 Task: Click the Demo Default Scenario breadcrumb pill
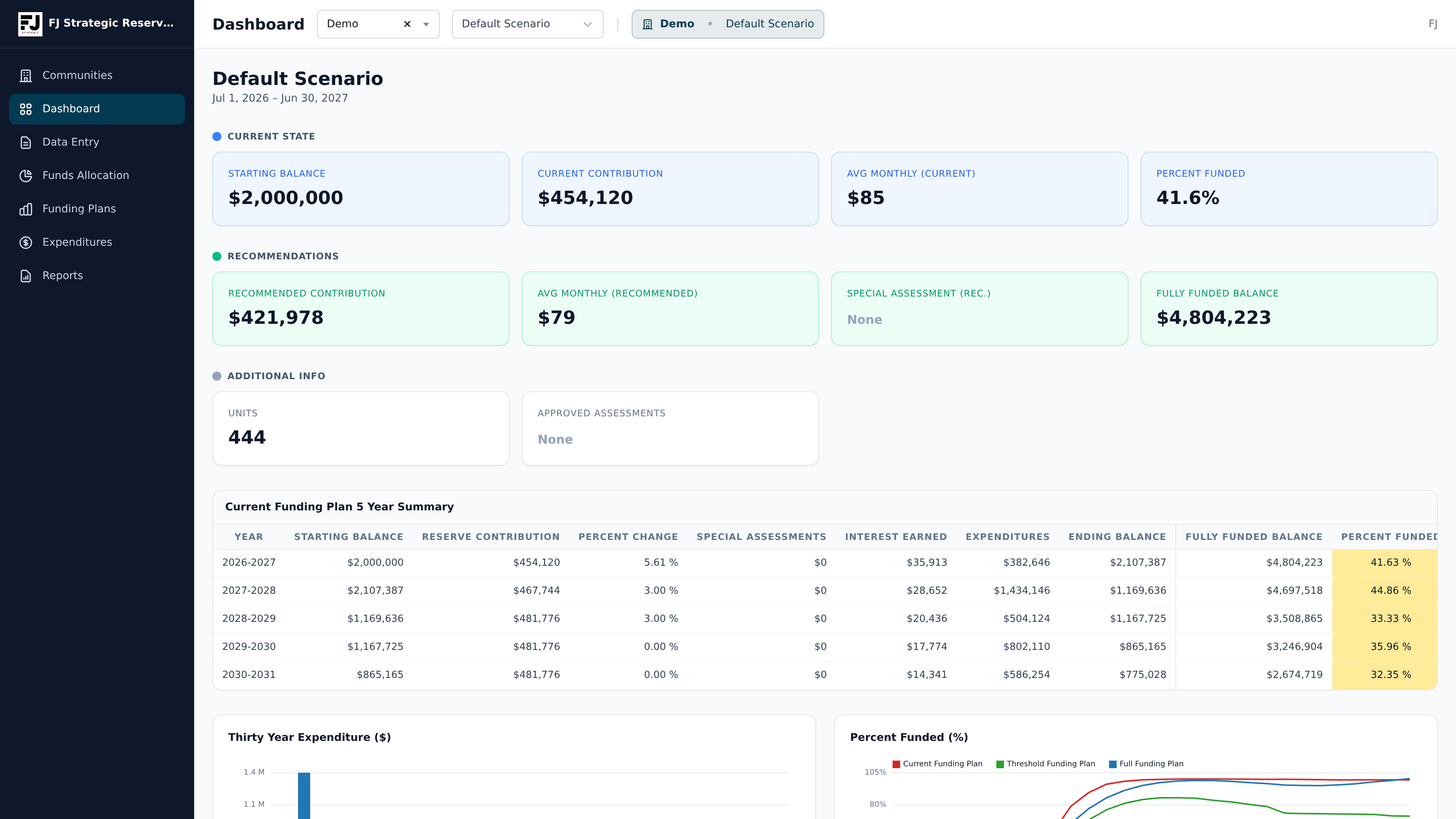728,24
